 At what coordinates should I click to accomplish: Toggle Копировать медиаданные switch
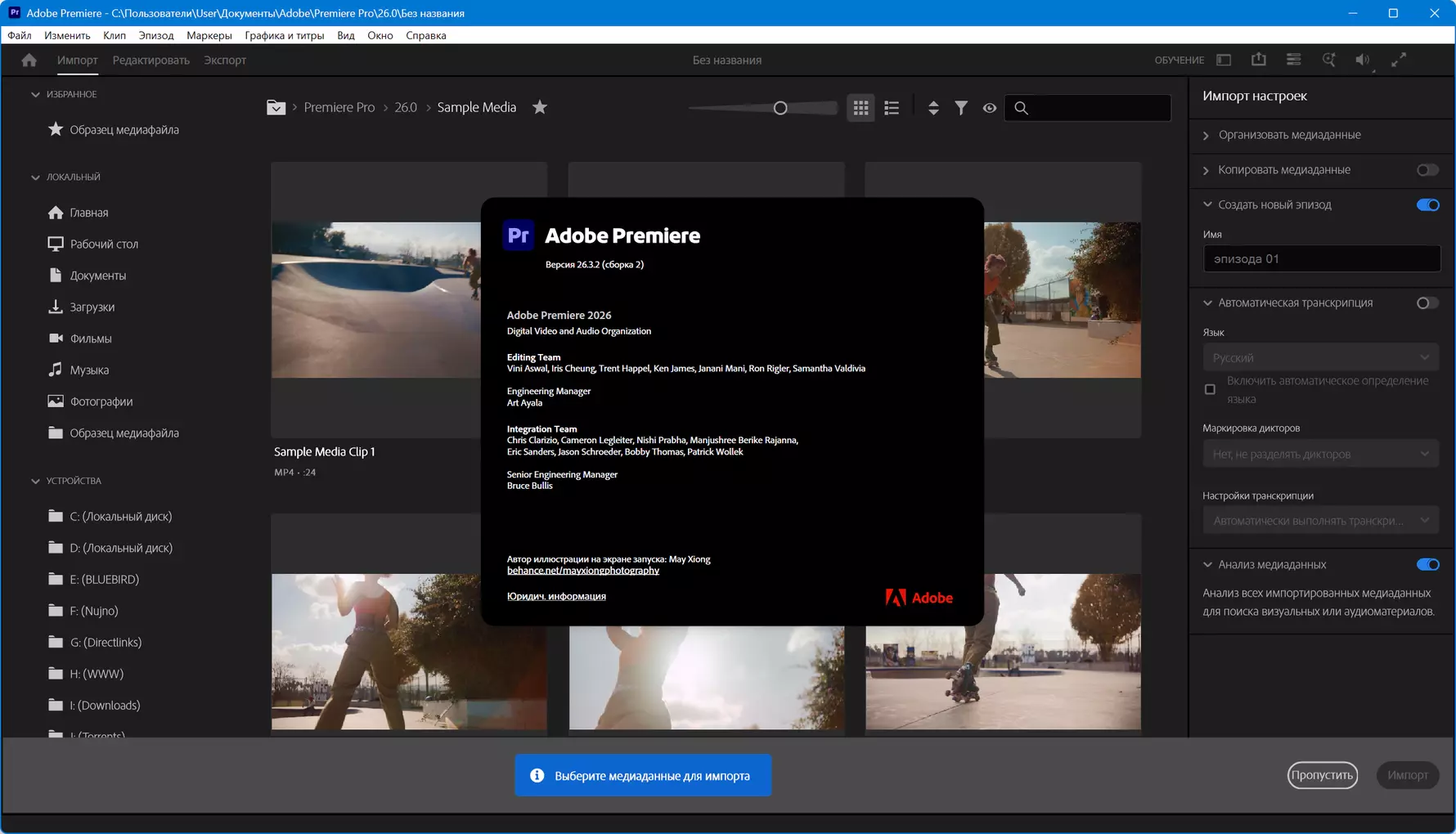pos(1427,170)
